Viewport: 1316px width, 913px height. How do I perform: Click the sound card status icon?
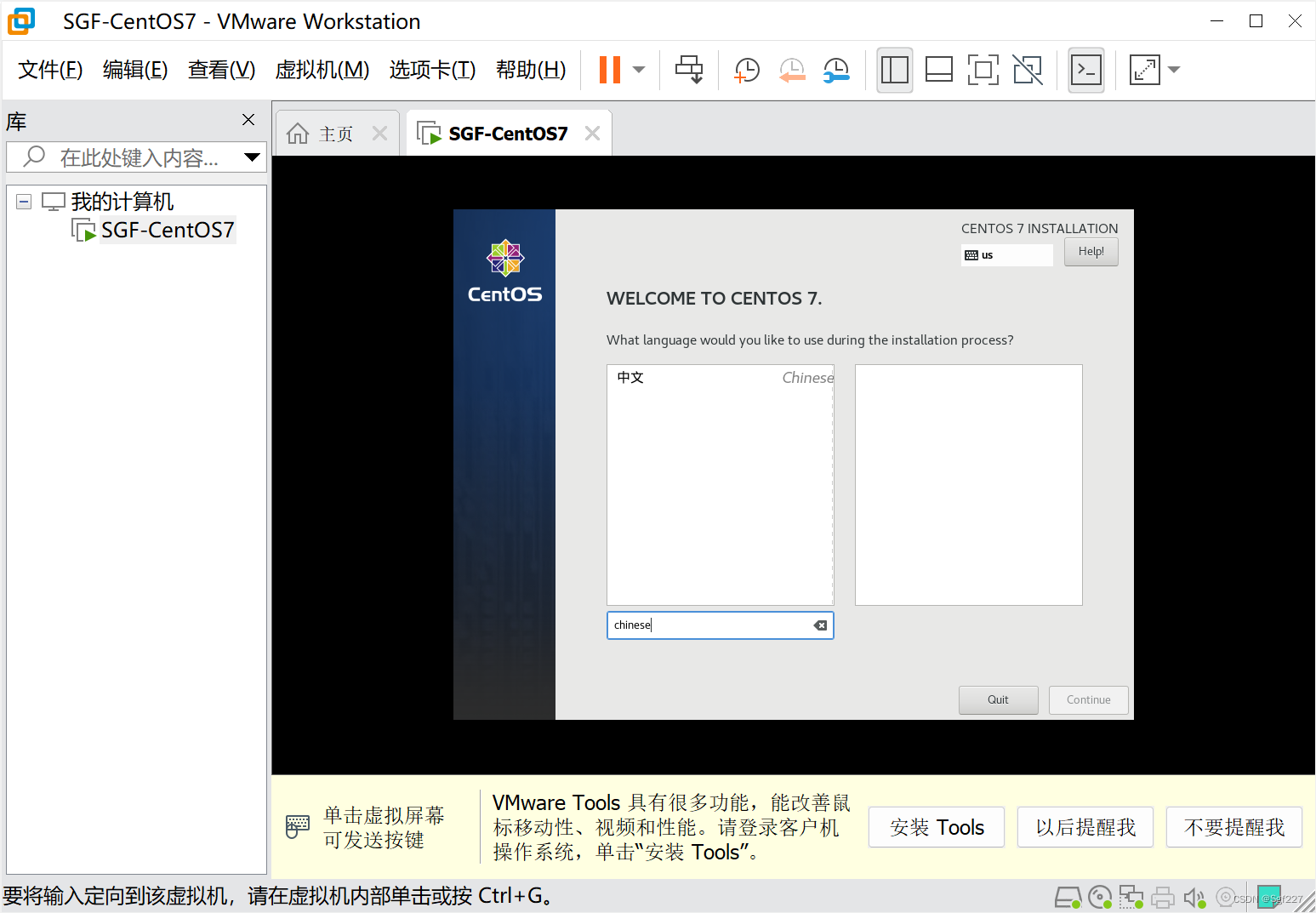coord(1194,898)
